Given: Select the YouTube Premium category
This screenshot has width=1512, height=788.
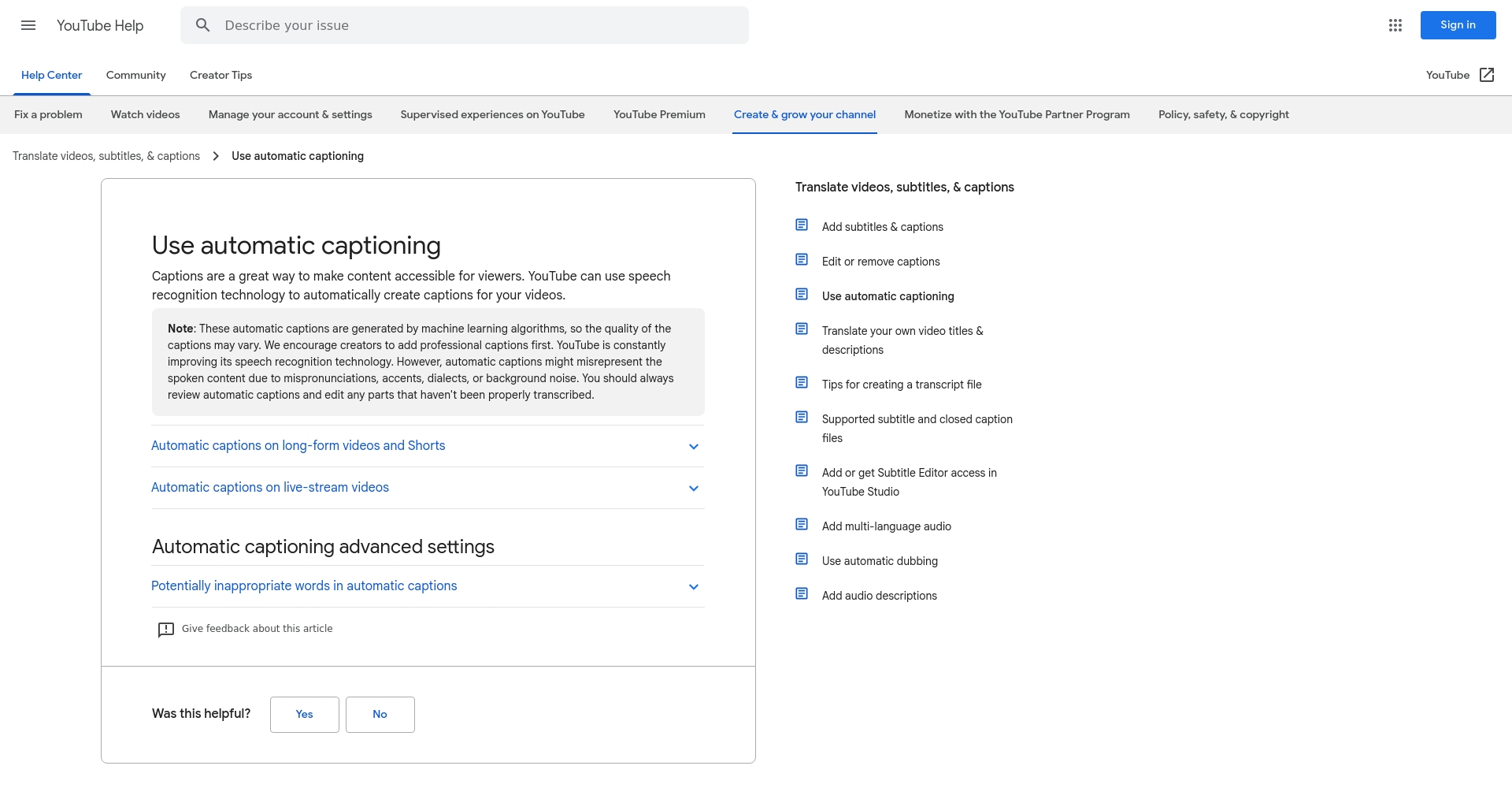Looking at the screenshot, I should click(659, 114).
